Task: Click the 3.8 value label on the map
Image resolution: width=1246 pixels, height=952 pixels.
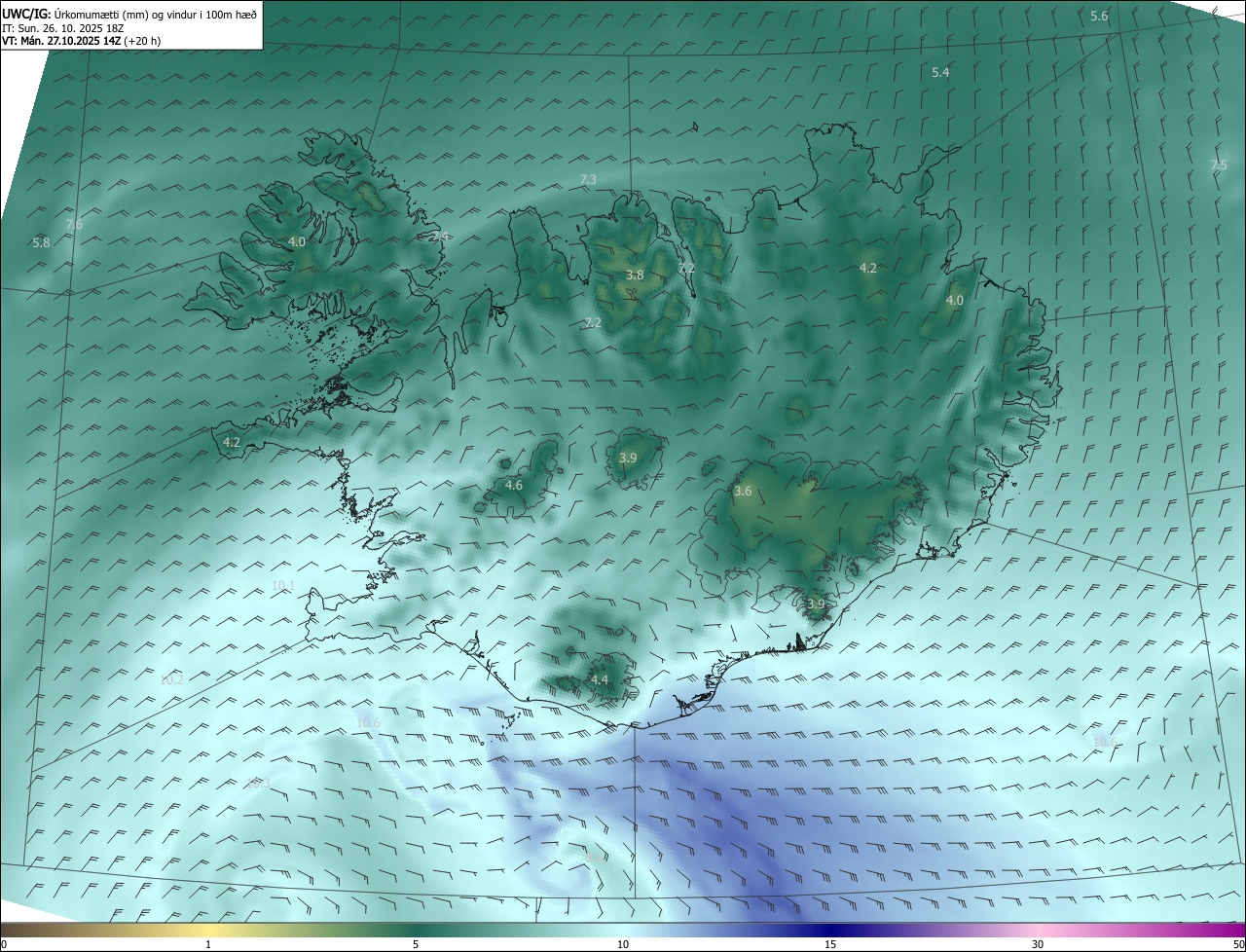Action: tap(635, 275)
